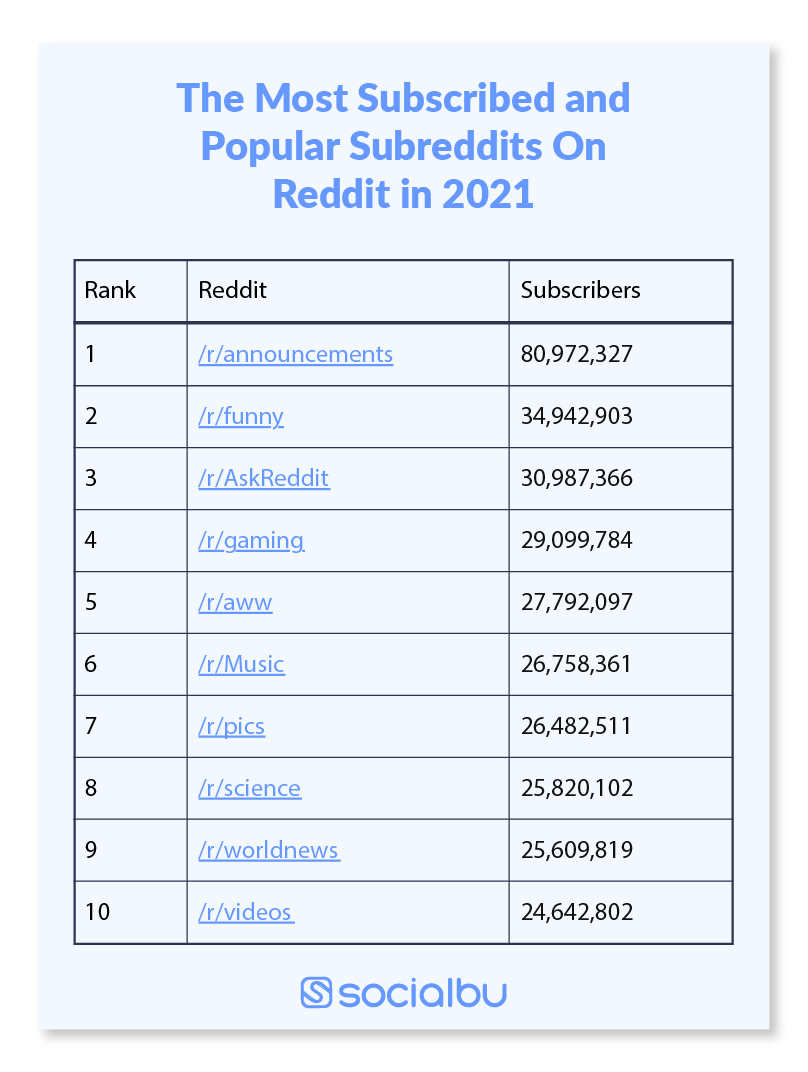Select the 80,972,327 subscriber count cell

tap(577, 354)
